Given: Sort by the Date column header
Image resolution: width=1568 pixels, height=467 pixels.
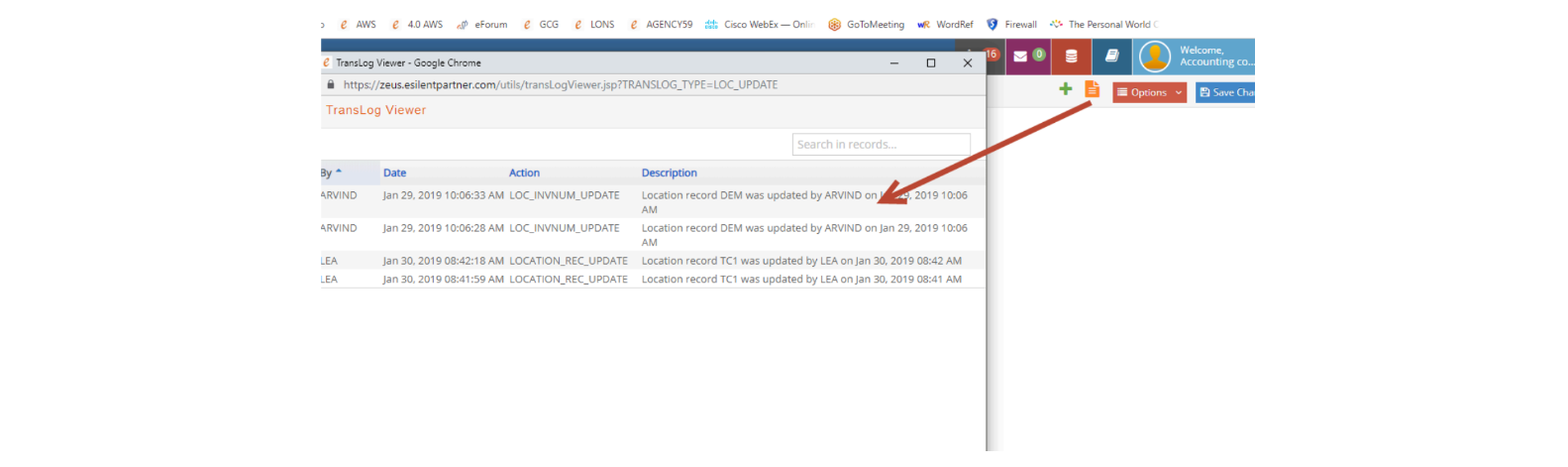Looking at the screenshot, I should tap(394, 173).
